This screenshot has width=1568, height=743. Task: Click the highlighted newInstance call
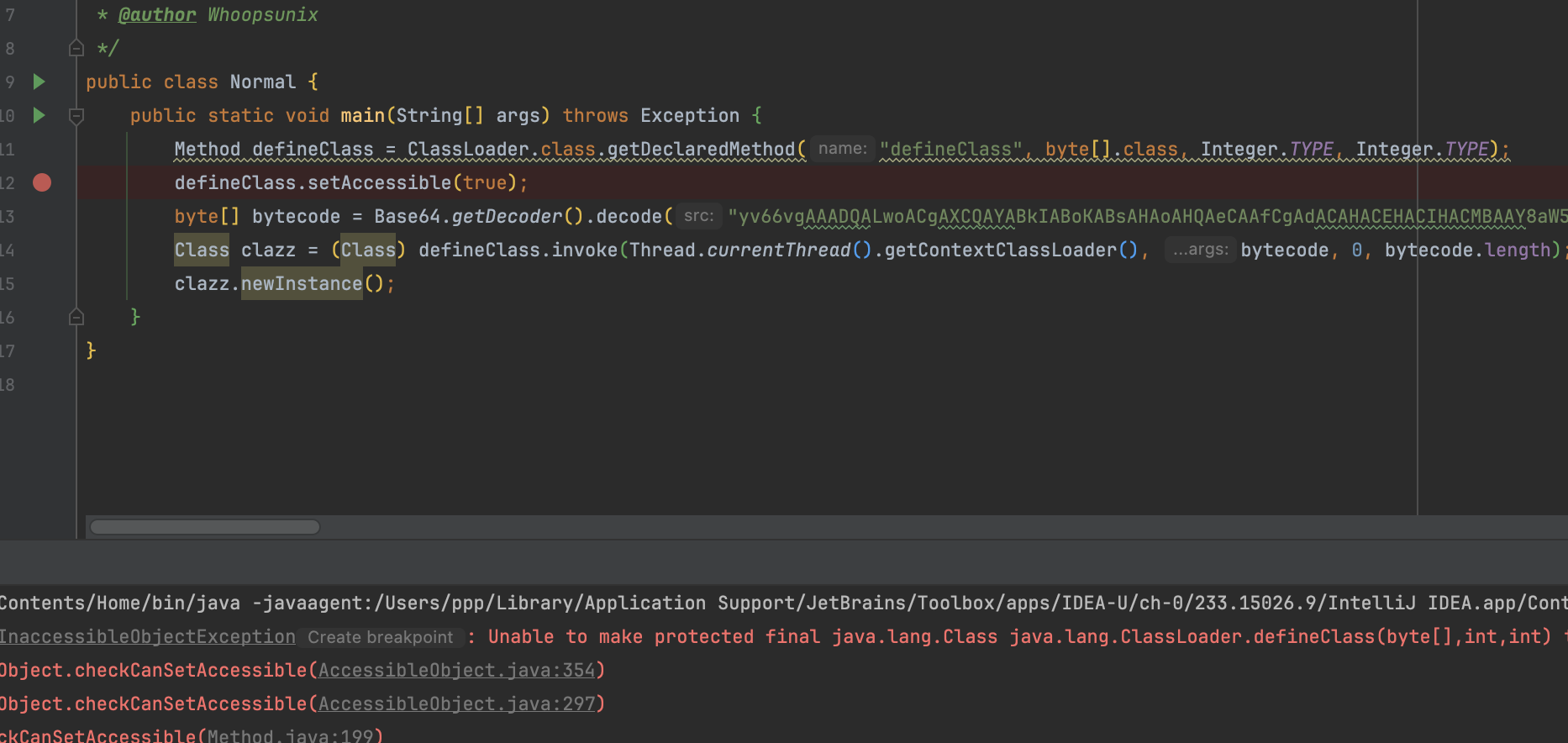tap(302, 283)
